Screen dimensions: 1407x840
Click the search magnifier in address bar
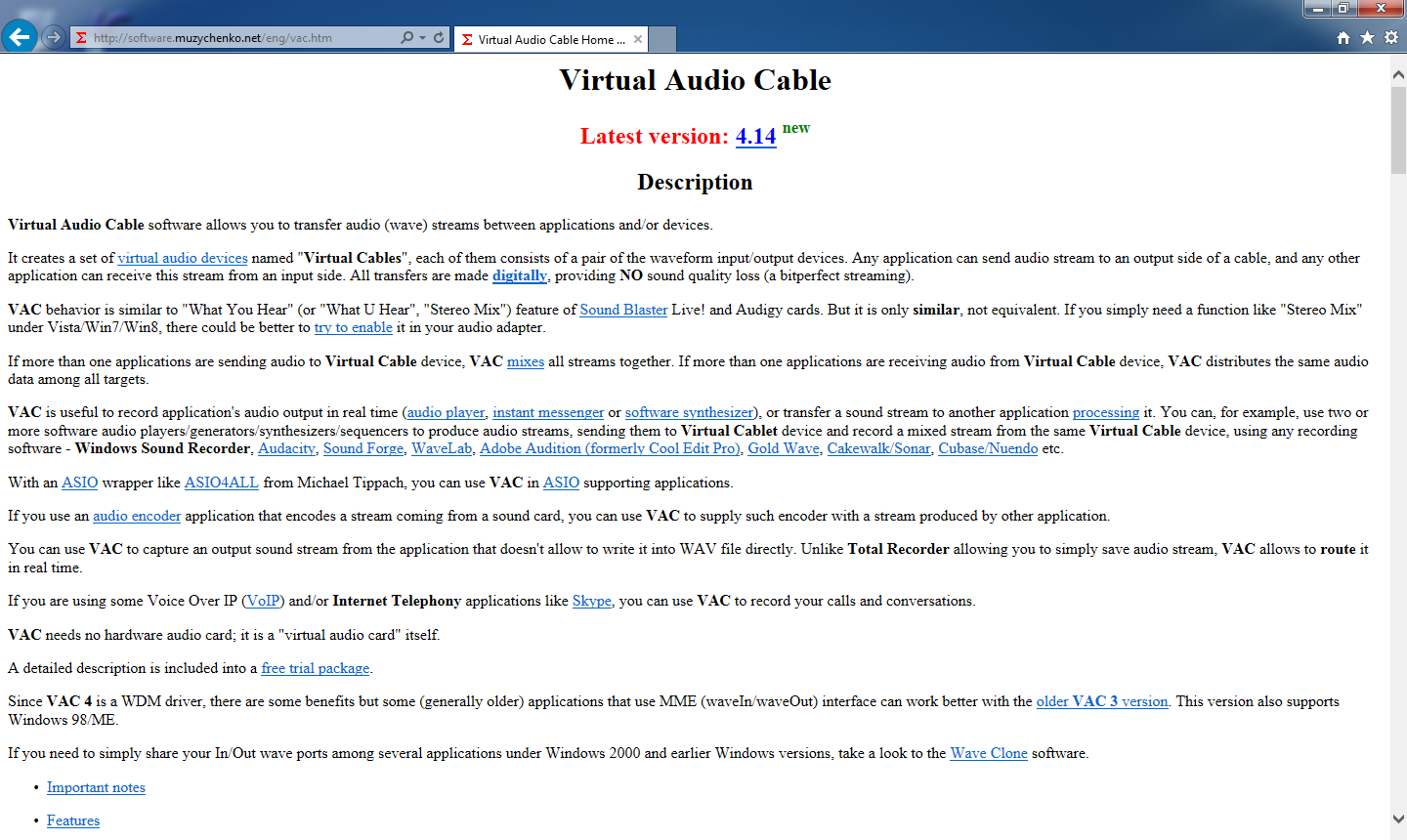[407, 37]
